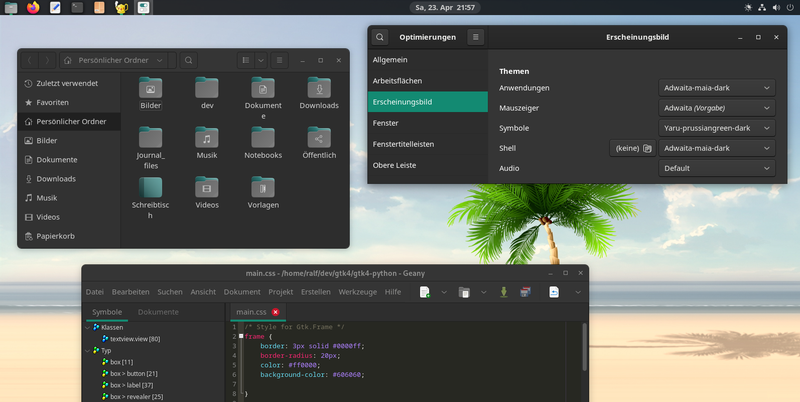Screen dimensions: 800x402
Task: Switch to the Dokumente sidebar tab in Geany
Action: point(158,312)
